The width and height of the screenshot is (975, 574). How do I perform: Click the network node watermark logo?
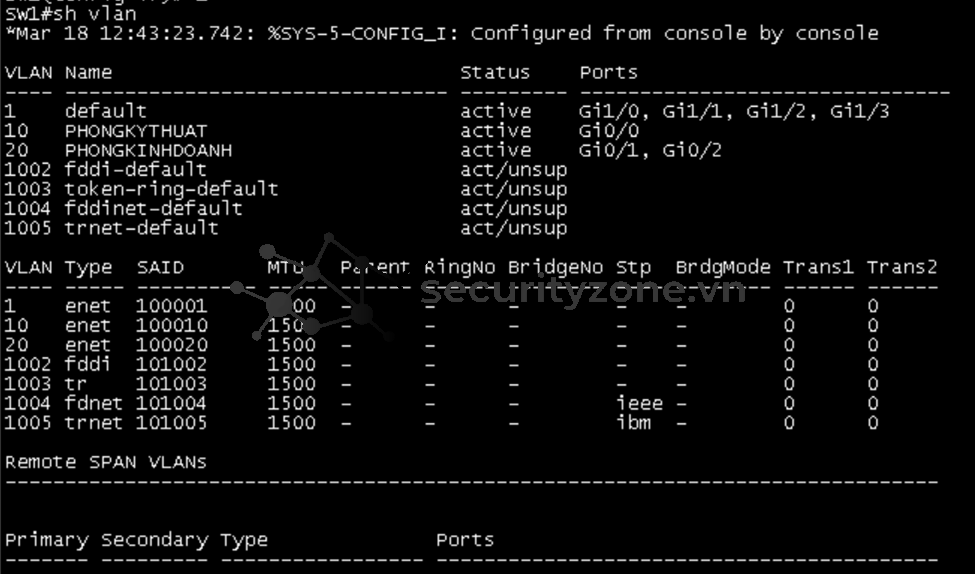click(314, 288)
